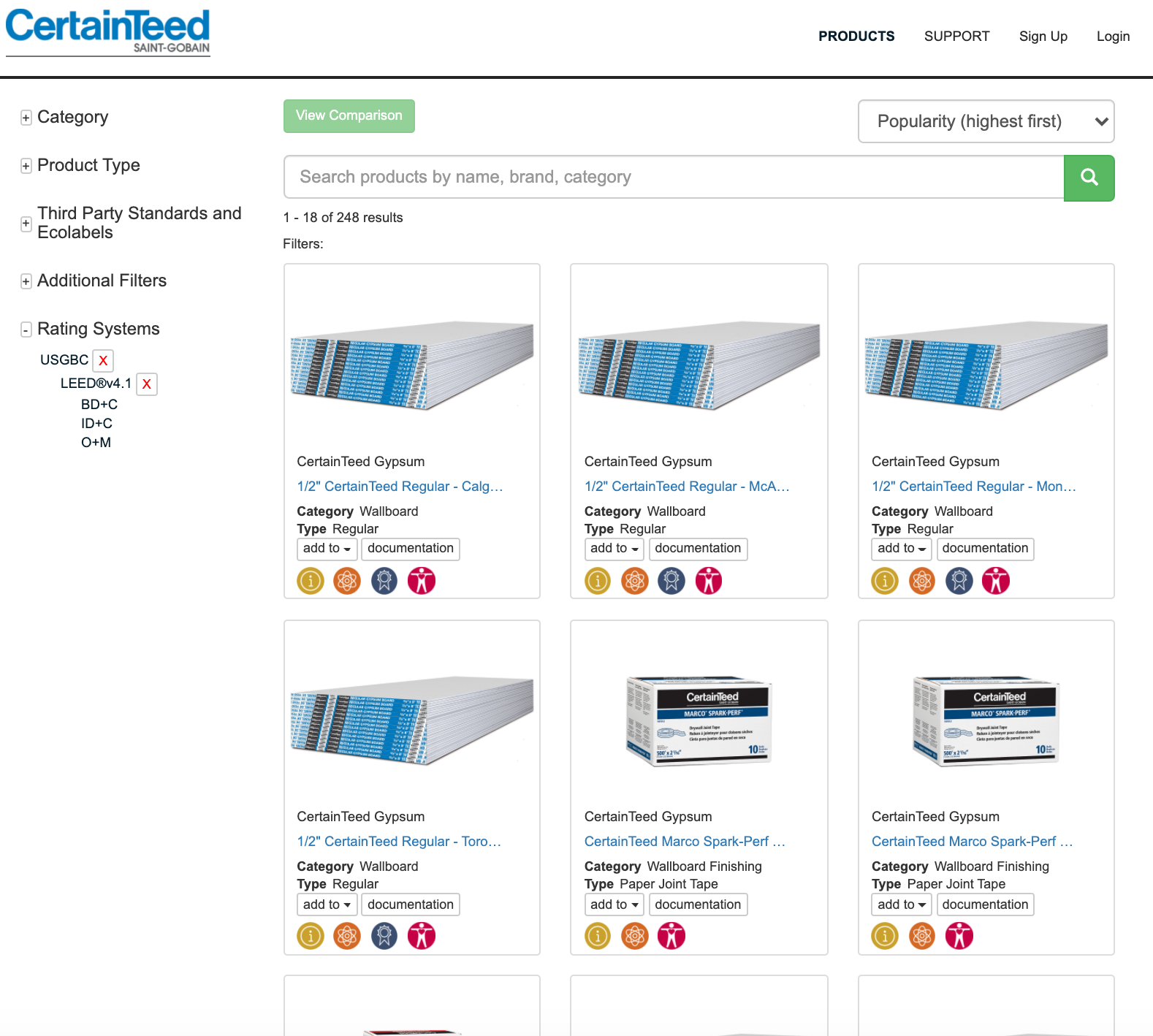Open 'add to' on the middle Marco Spark-Perf card

click(614, 904)
